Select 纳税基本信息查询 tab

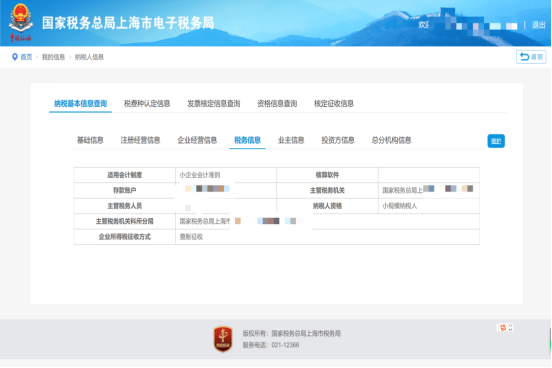point(80,104)
